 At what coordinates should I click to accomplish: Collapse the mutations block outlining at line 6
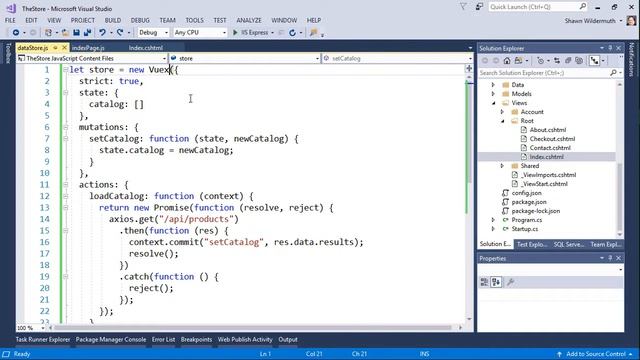pos(66,127)
